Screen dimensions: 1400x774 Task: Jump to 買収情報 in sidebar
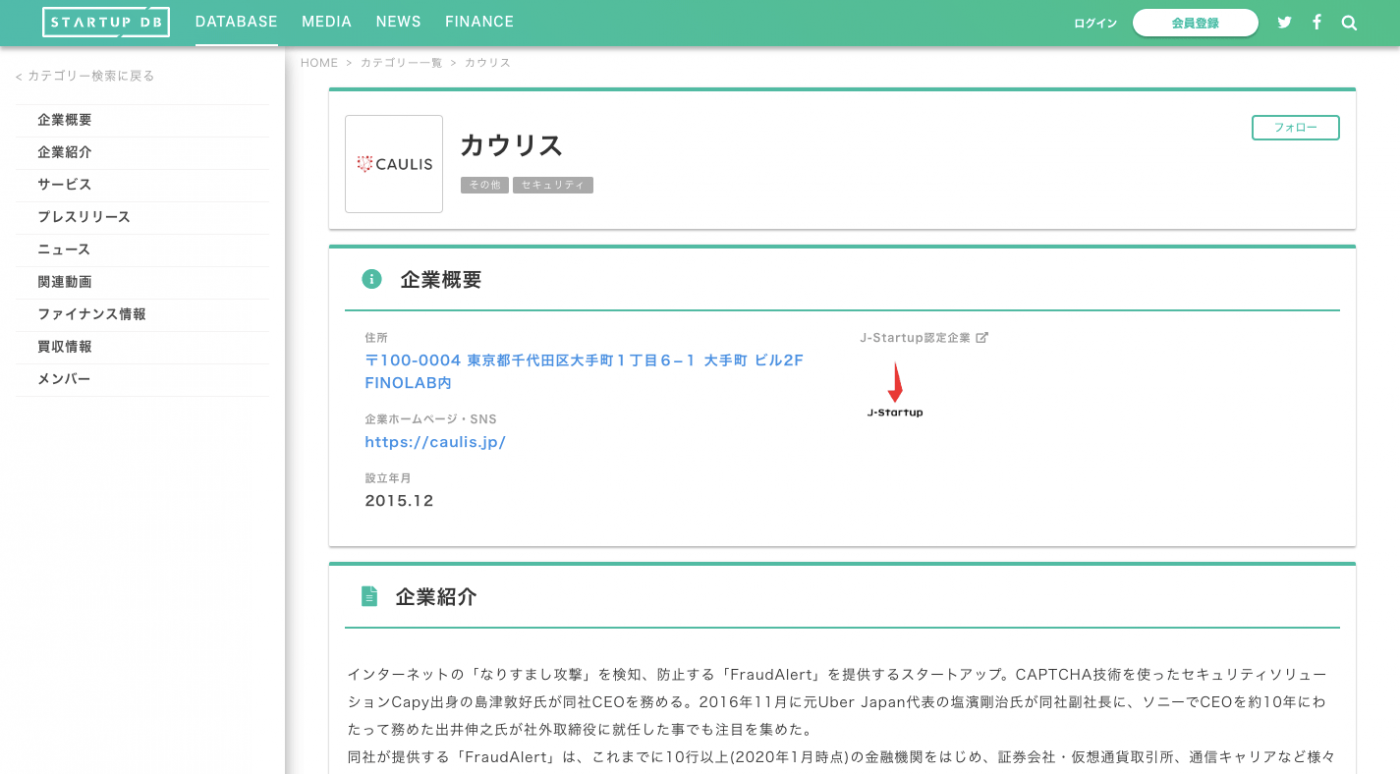pyautogui.click(x=143, y=347)
